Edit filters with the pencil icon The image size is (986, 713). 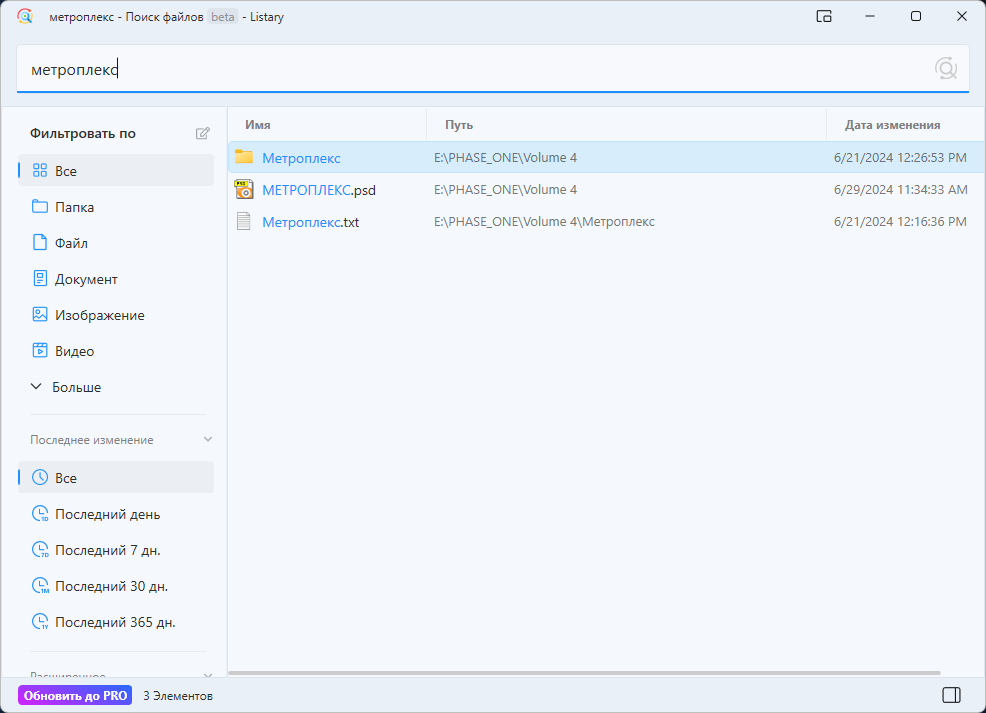pyautogui.click(x=202, y=133)
